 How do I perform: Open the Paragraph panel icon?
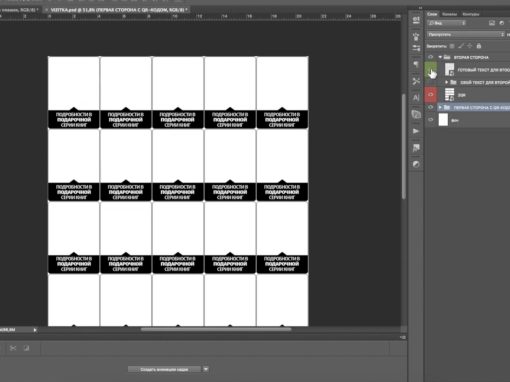point(416,64)
